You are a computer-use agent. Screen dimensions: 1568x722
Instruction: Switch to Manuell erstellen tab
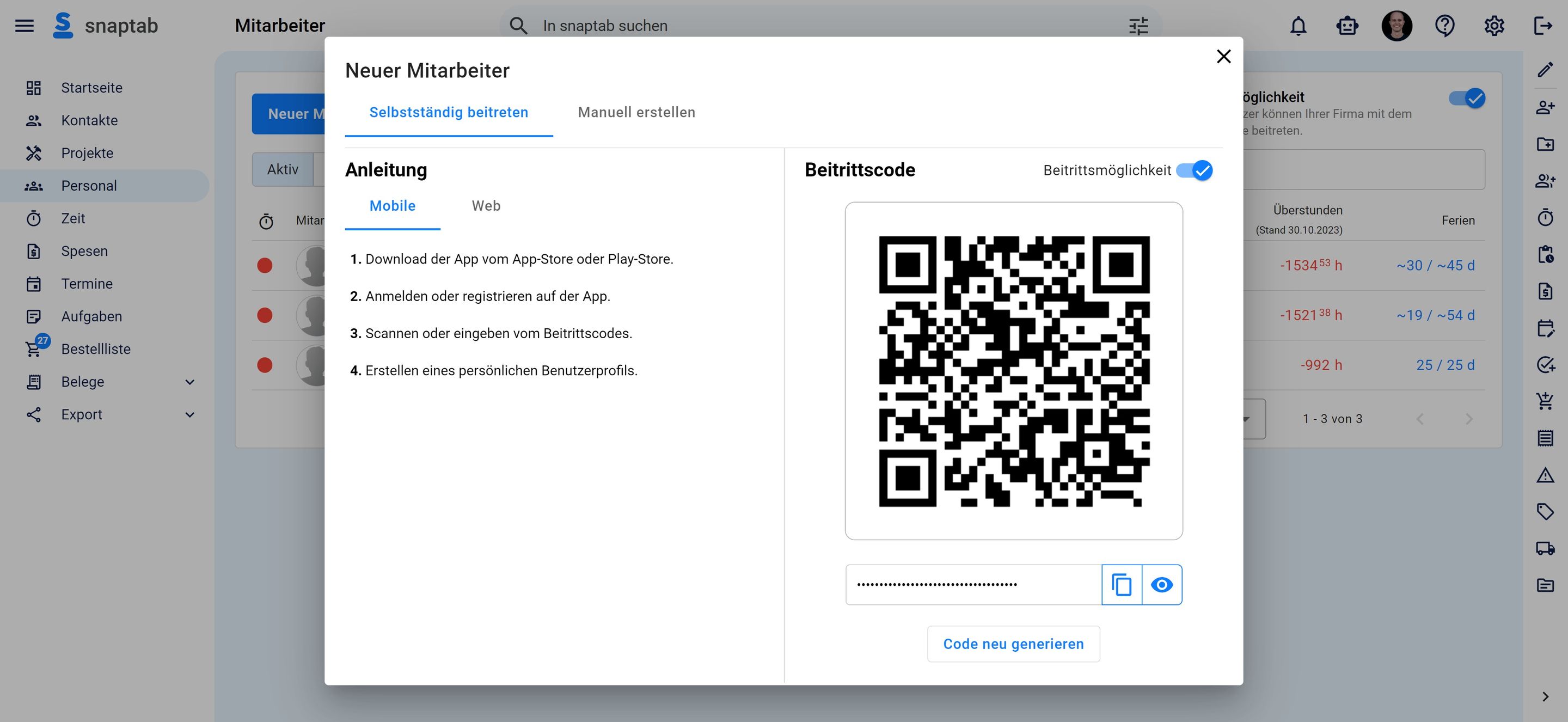[636, 113]
